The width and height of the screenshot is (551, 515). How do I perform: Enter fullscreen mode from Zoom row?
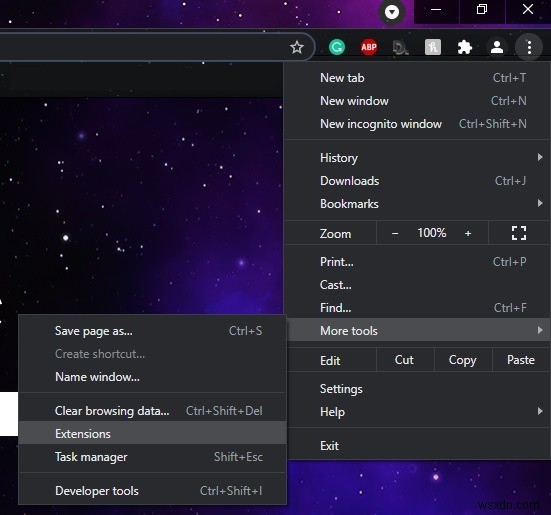click(x=519, y=233)
